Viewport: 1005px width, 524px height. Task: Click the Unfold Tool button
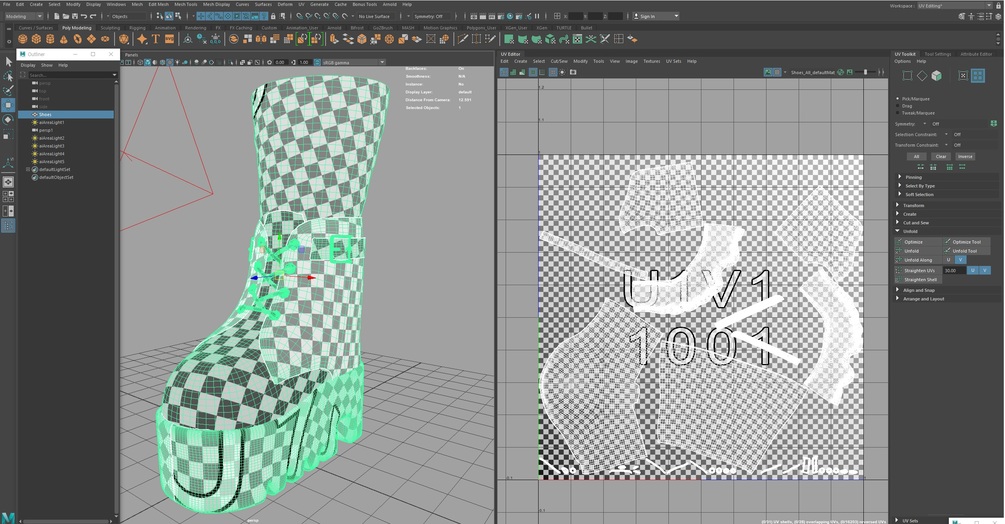tap(967, 250)
